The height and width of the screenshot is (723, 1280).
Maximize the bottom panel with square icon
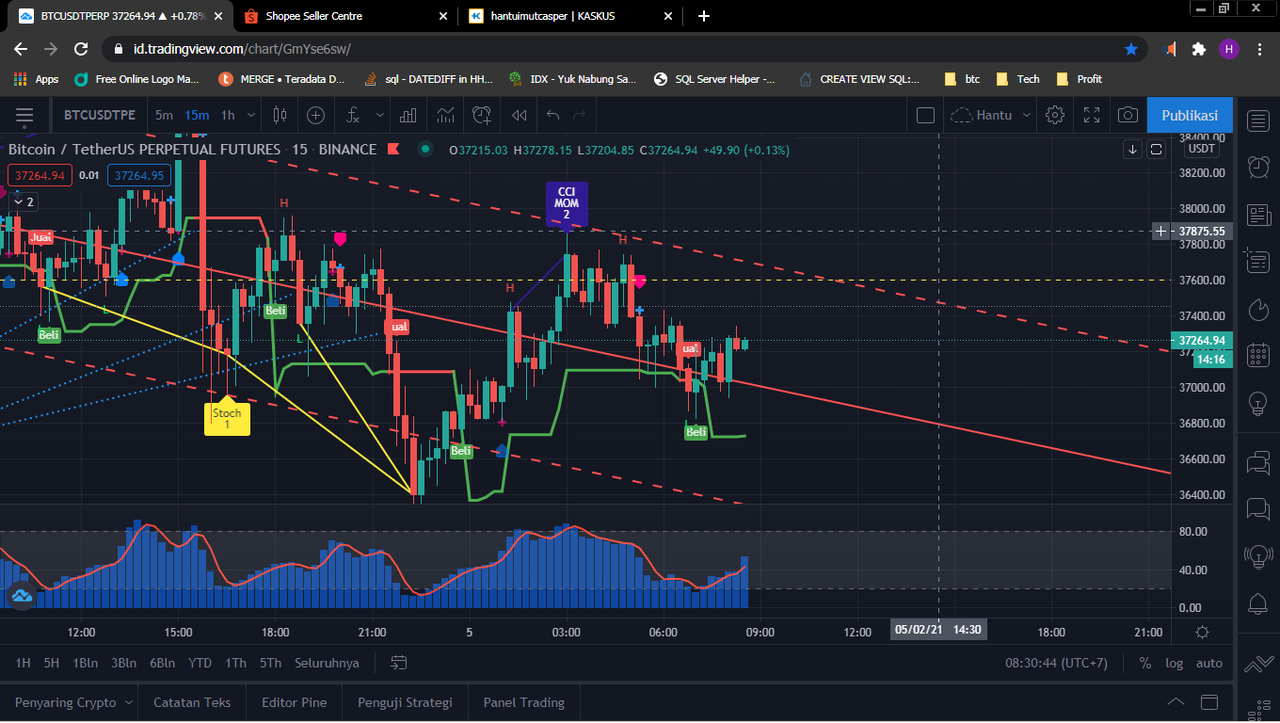click(x=1210, y=702)
